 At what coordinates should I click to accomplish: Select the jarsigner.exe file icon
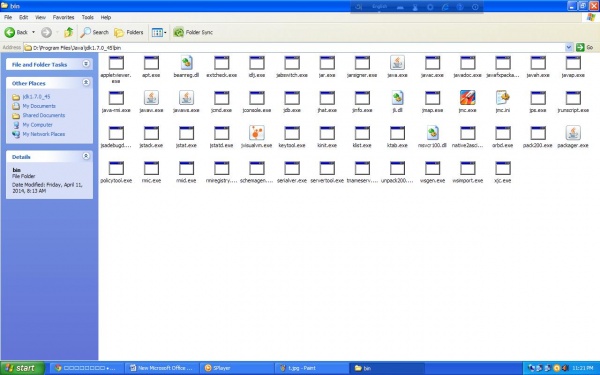tap(362, 63)
